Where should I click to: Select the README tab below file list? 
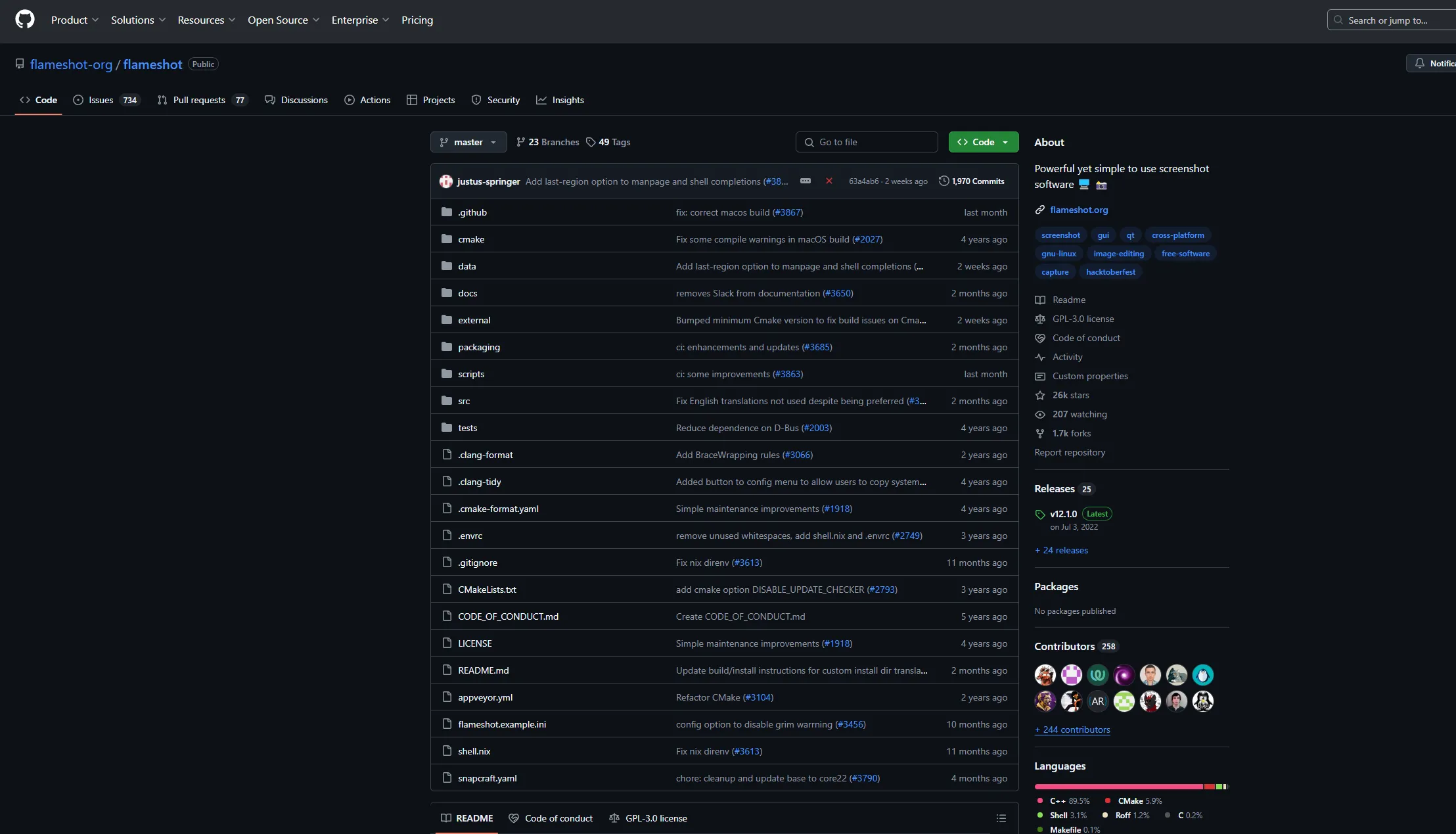tap(466, 818)
